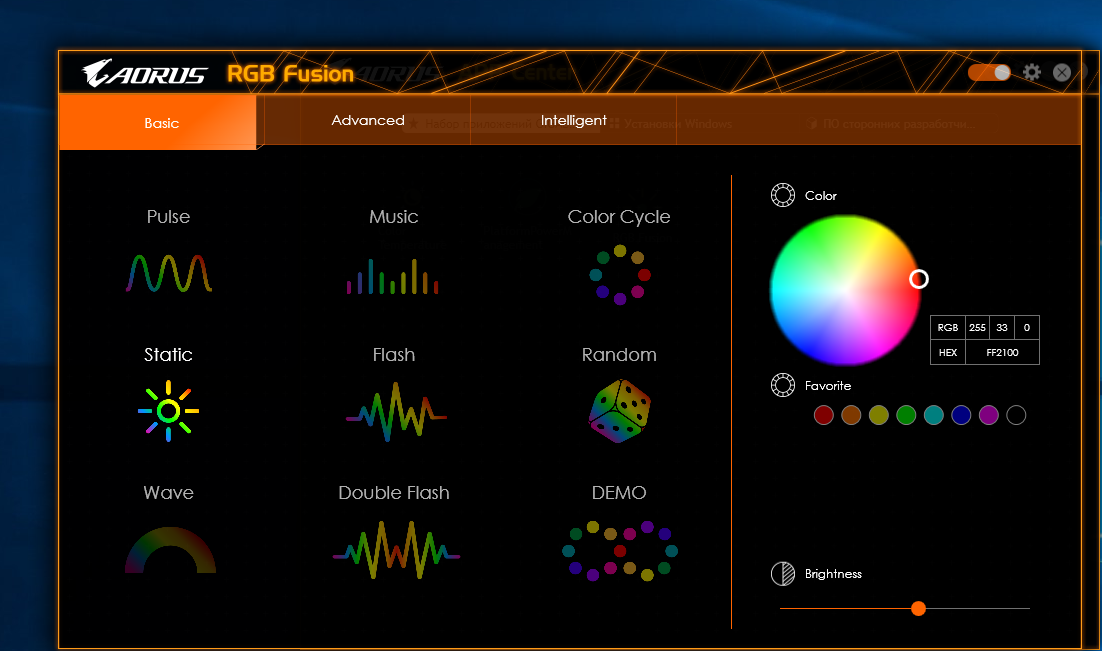Click the Flash label
This screenshot has height=651, width=1102.
pyautogui.click(x=394, y=354)
